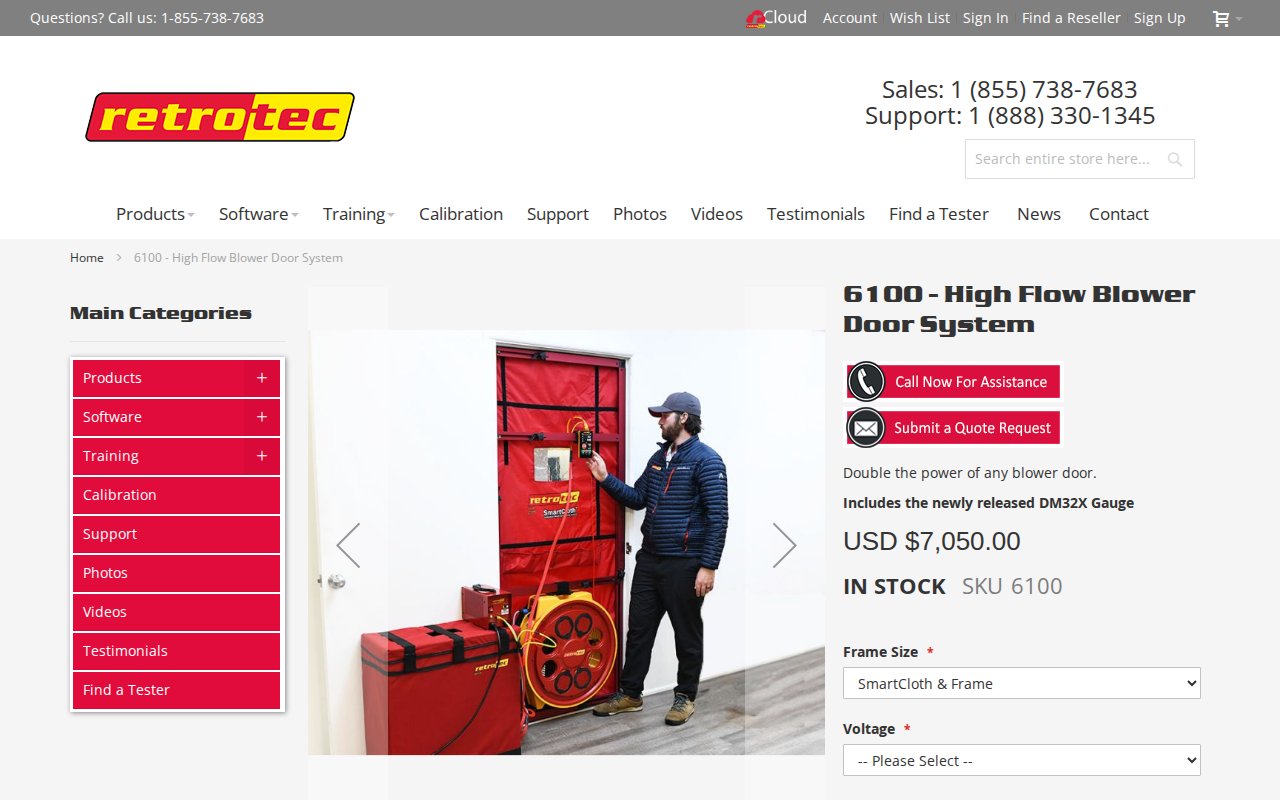Open the Voltage dropdown

(x=1022, y=761)
